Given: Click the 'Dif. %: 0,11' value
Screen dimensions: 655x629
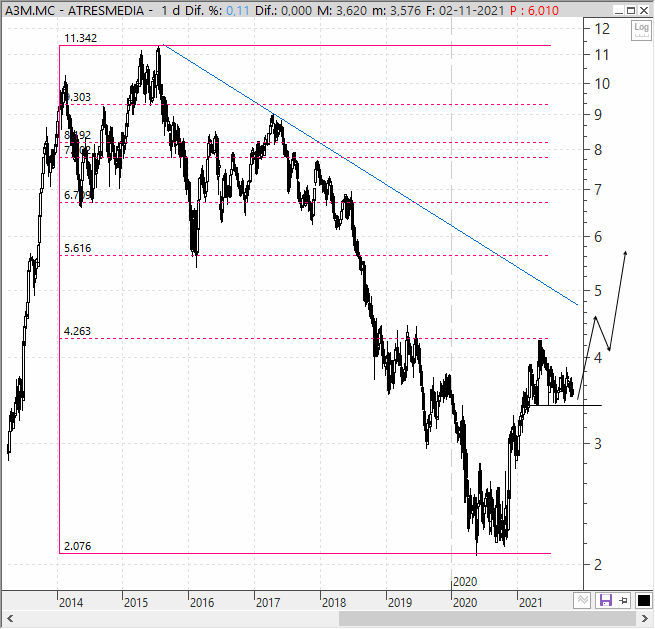Looking at the screenshot, I should 217,10.
